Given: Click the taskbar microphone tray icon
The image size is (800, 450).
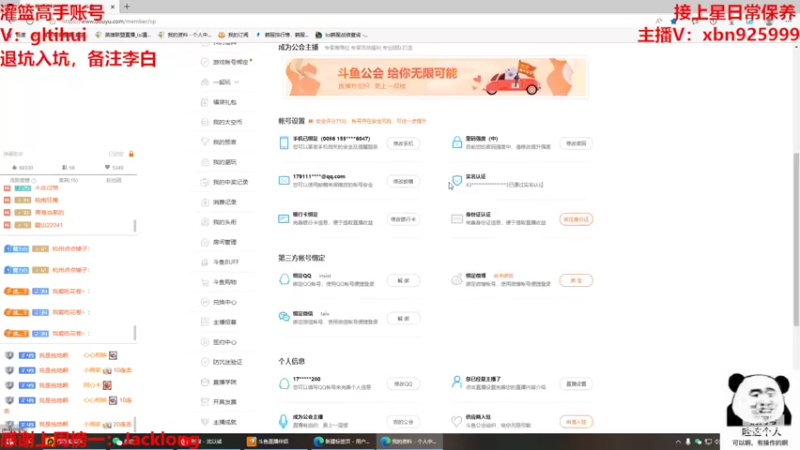Looking at the screenshot, I should (688, 442).
